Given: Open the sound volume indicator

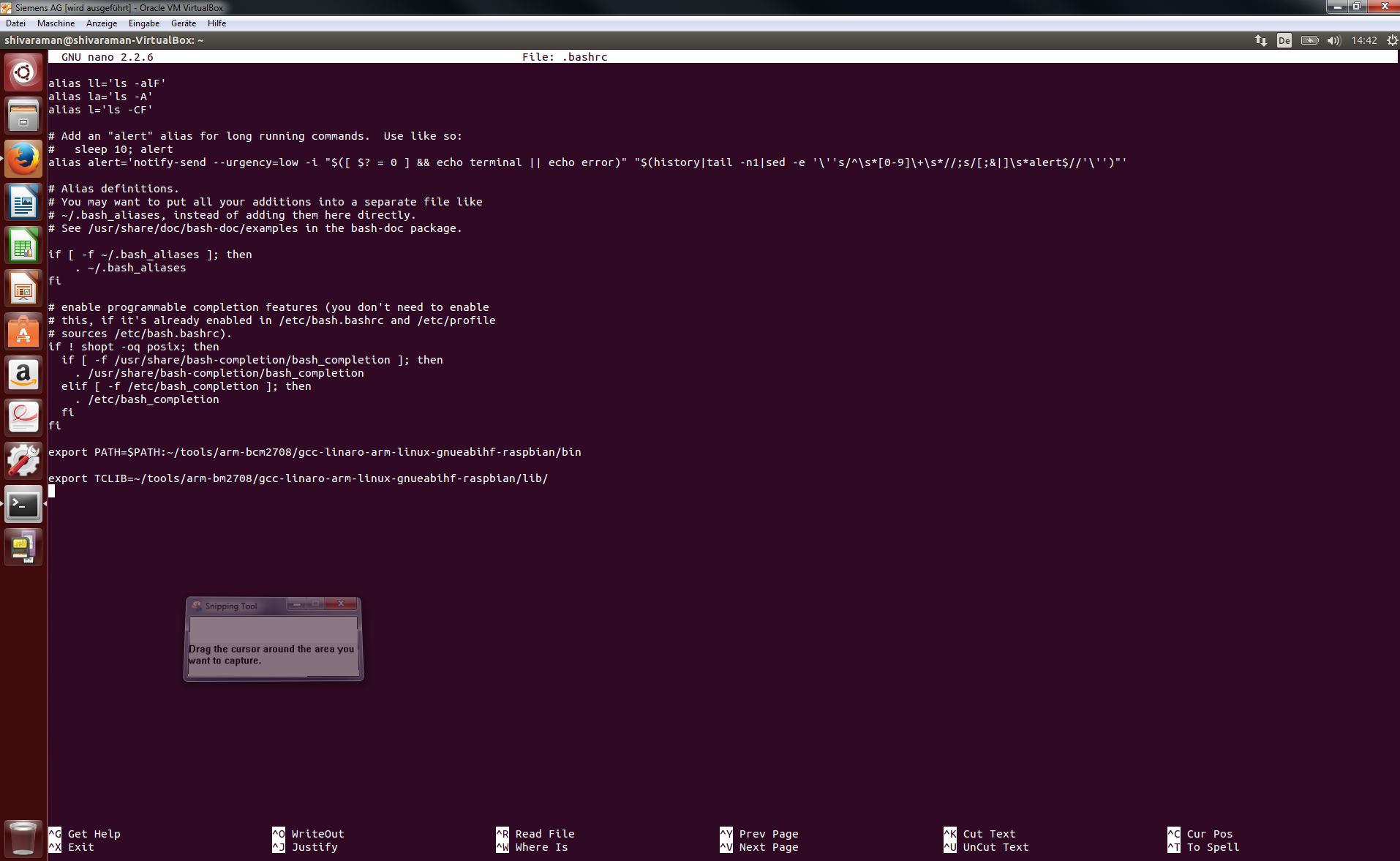Looking at the screenshot, I should (1334, 40).
